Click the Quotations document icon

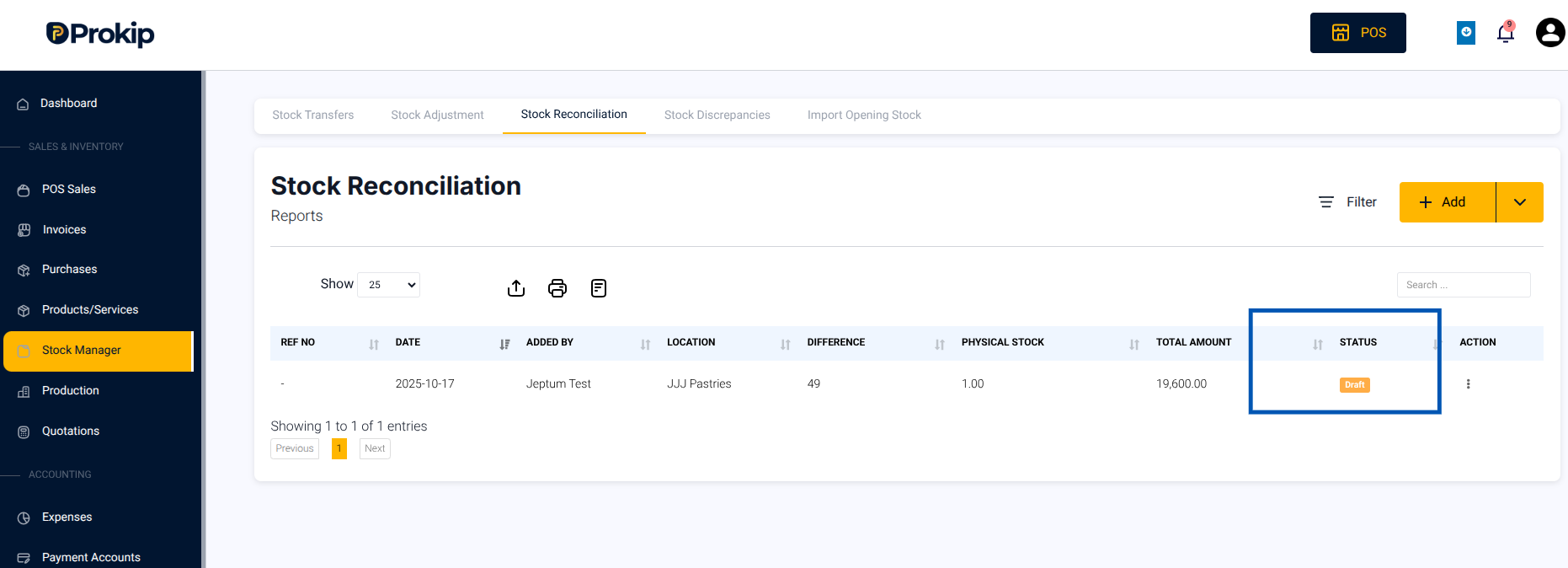24,431
